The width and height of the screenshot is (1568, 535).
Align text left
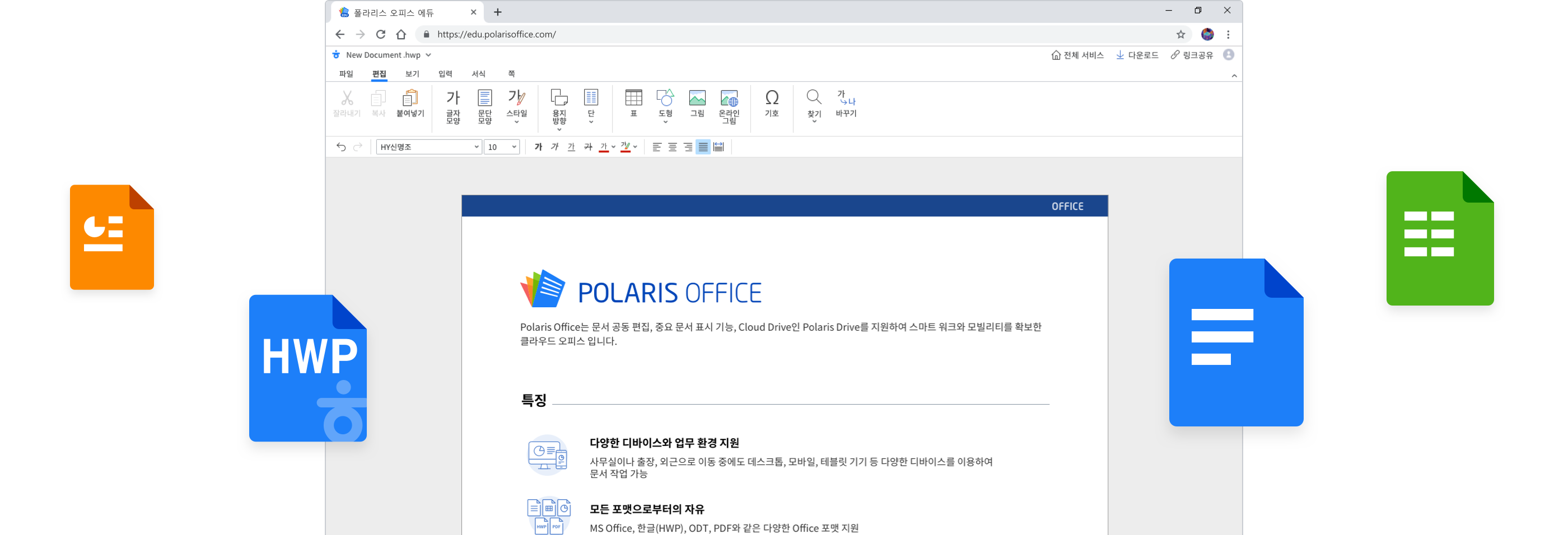tap(656, 147)
